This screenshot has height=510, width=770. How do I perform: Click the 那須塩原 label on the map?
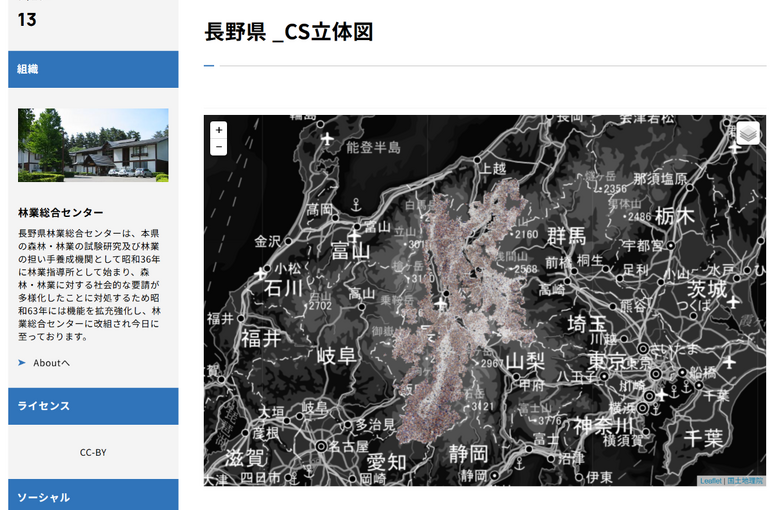click(660, 179)
